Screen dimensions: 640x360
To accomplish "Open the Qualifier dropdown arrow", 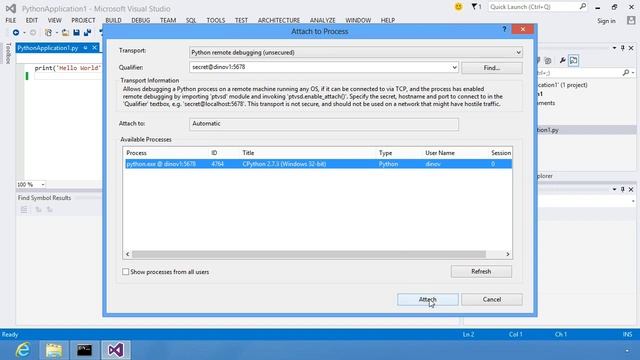I will coord(454,67).
